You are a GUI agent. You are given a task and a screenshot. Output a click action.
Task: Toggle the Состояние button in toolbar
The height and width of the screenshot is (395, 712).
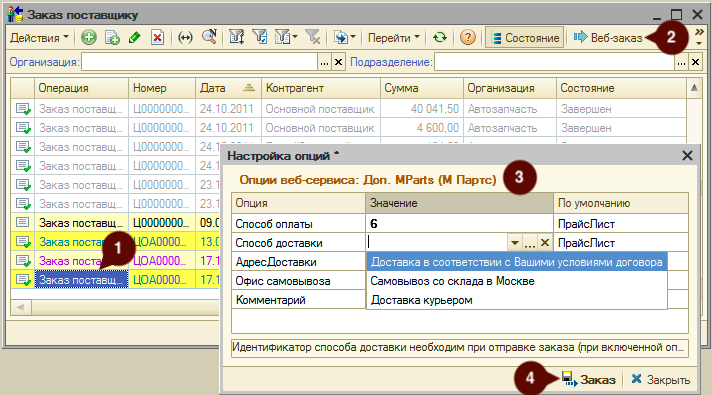[525, 38]
